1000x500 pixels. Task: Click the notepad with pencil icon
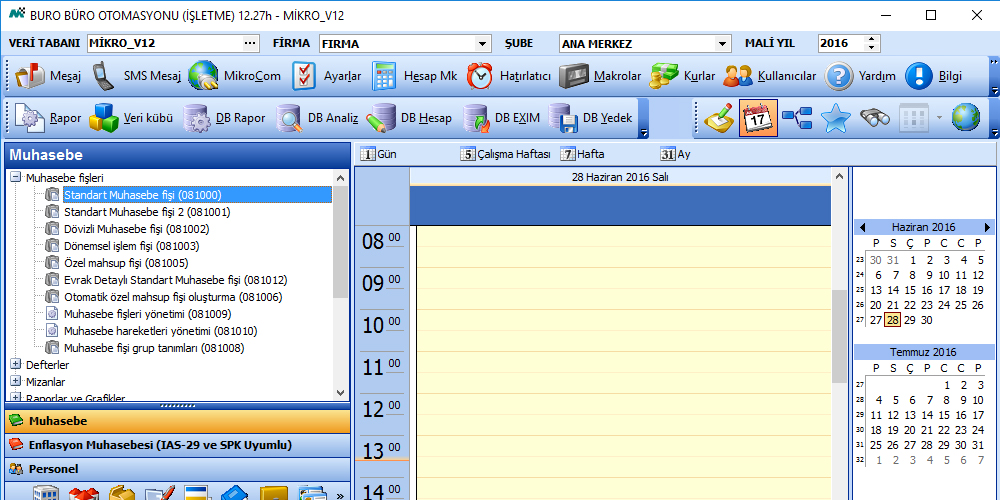point(719,118)
